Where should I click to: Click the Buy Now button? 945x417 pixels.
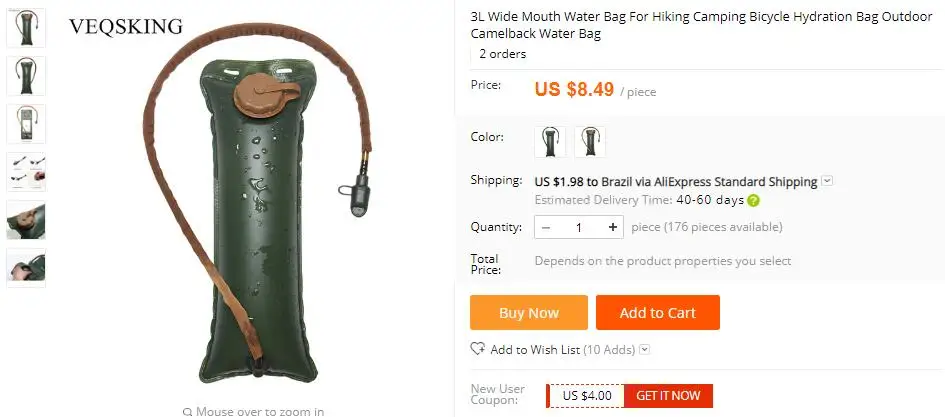(x=529, y=312)
